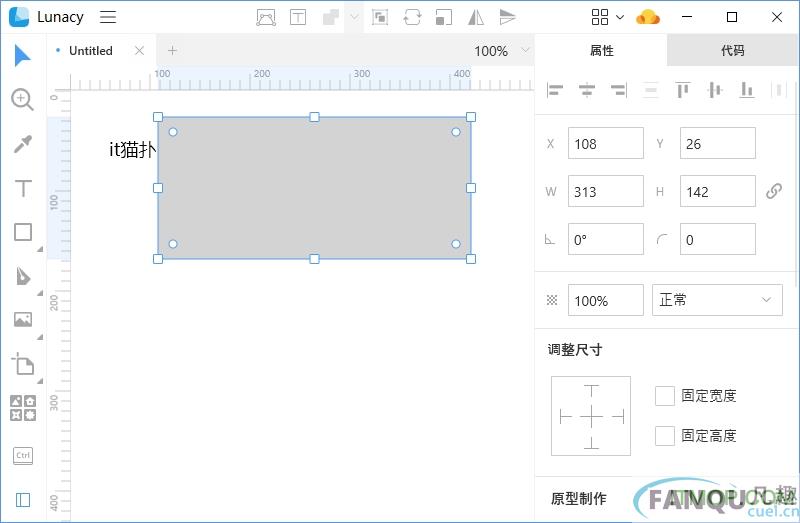Select the Pen tool
This screenshot has width=800, height=523.
tap(23, 276)
